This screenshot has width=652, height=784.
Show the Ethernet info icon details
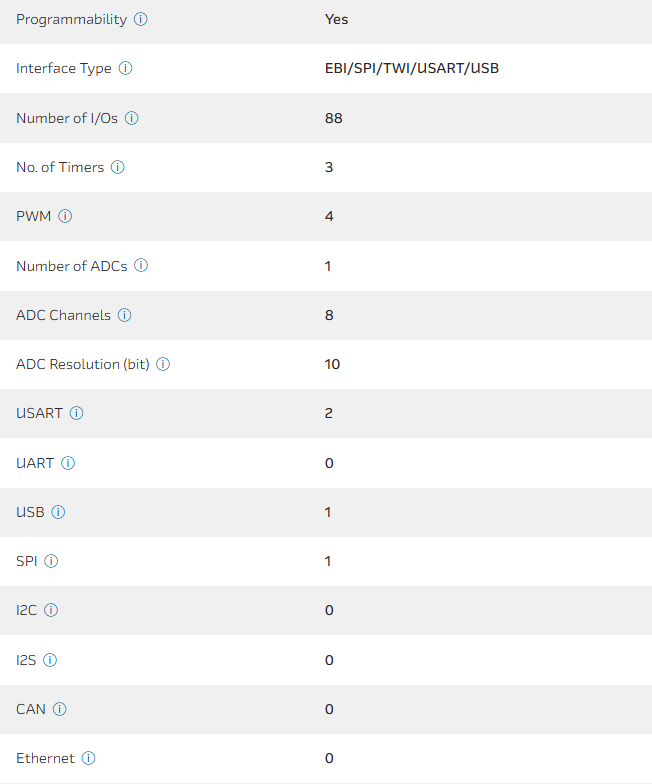pyautogui.click(x=88, y=758)
